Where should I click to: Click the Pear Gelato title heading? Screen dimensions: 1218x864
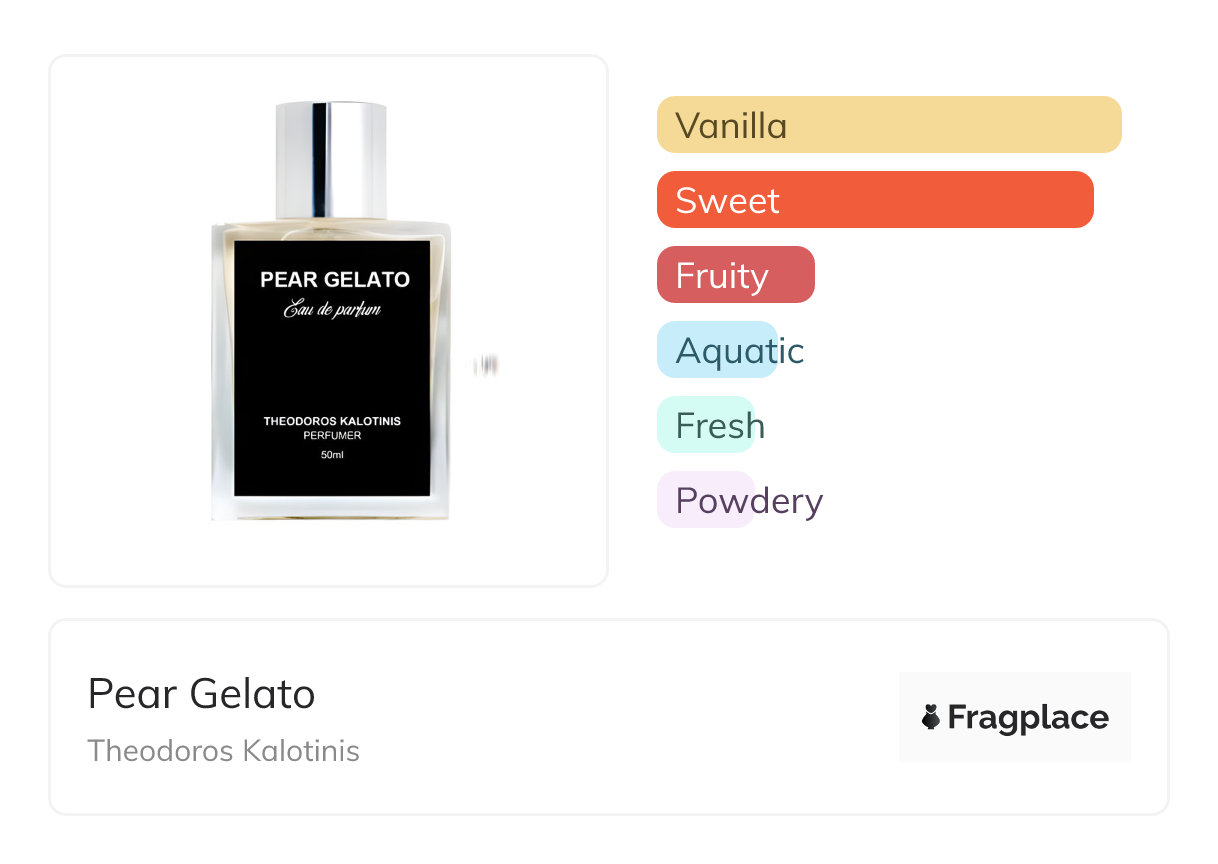coord(201,693)
